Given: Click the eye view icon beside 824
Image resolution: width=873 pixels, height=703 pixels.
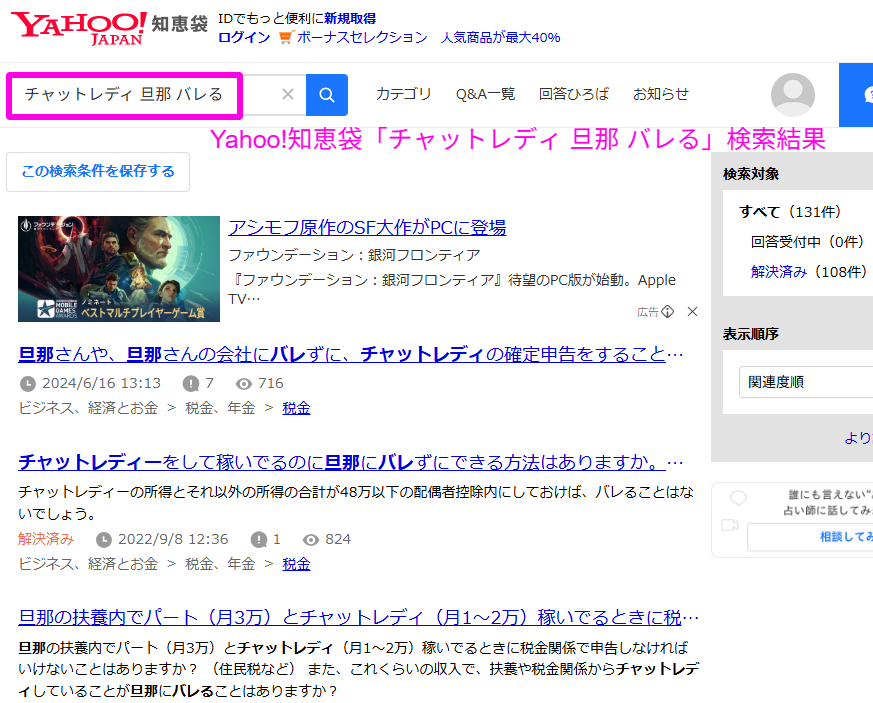Looking at the screenshot, I should 311,540.
